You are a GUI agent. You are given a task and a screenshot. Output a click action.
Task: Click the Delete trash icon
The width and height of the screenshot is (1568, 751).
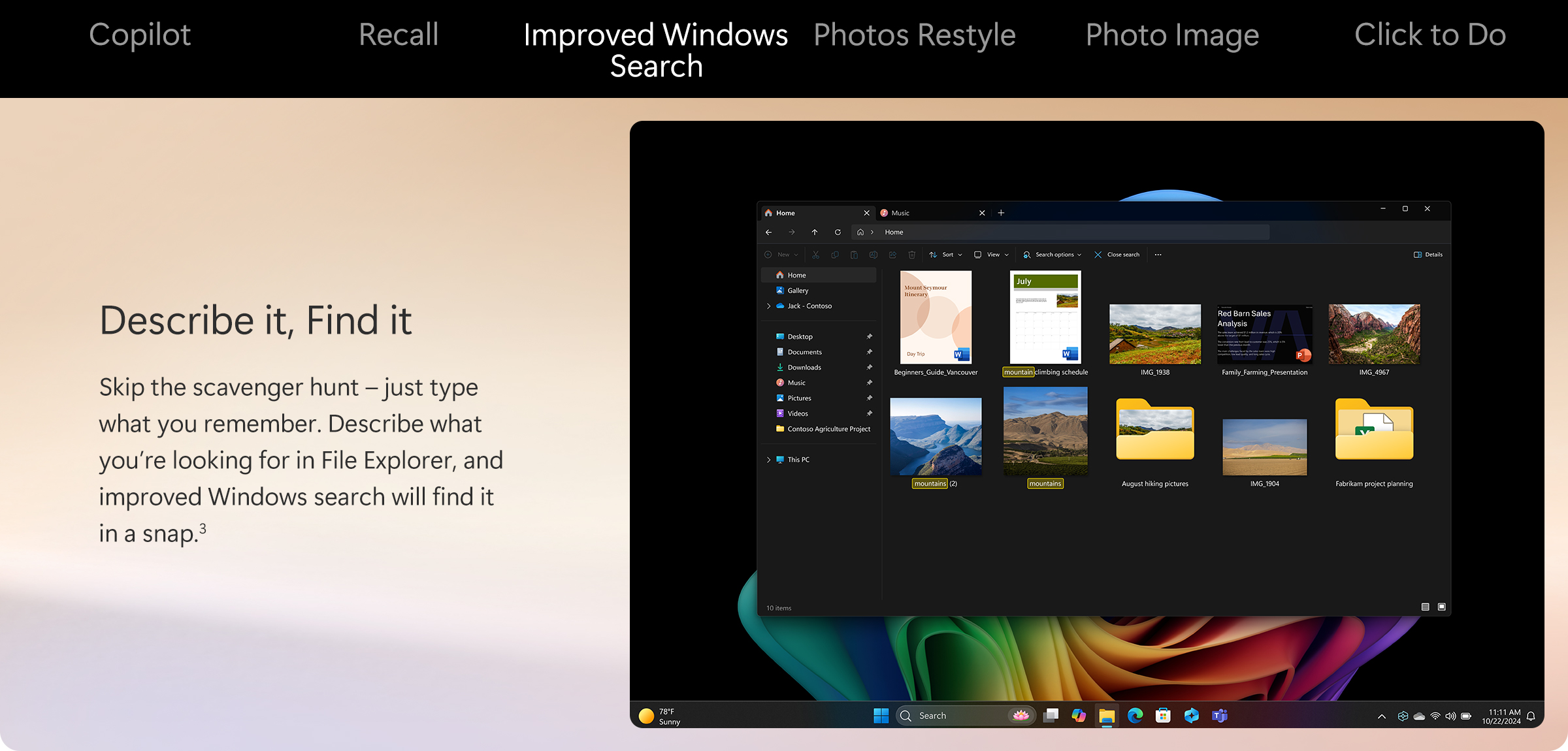tap(912, 255)
